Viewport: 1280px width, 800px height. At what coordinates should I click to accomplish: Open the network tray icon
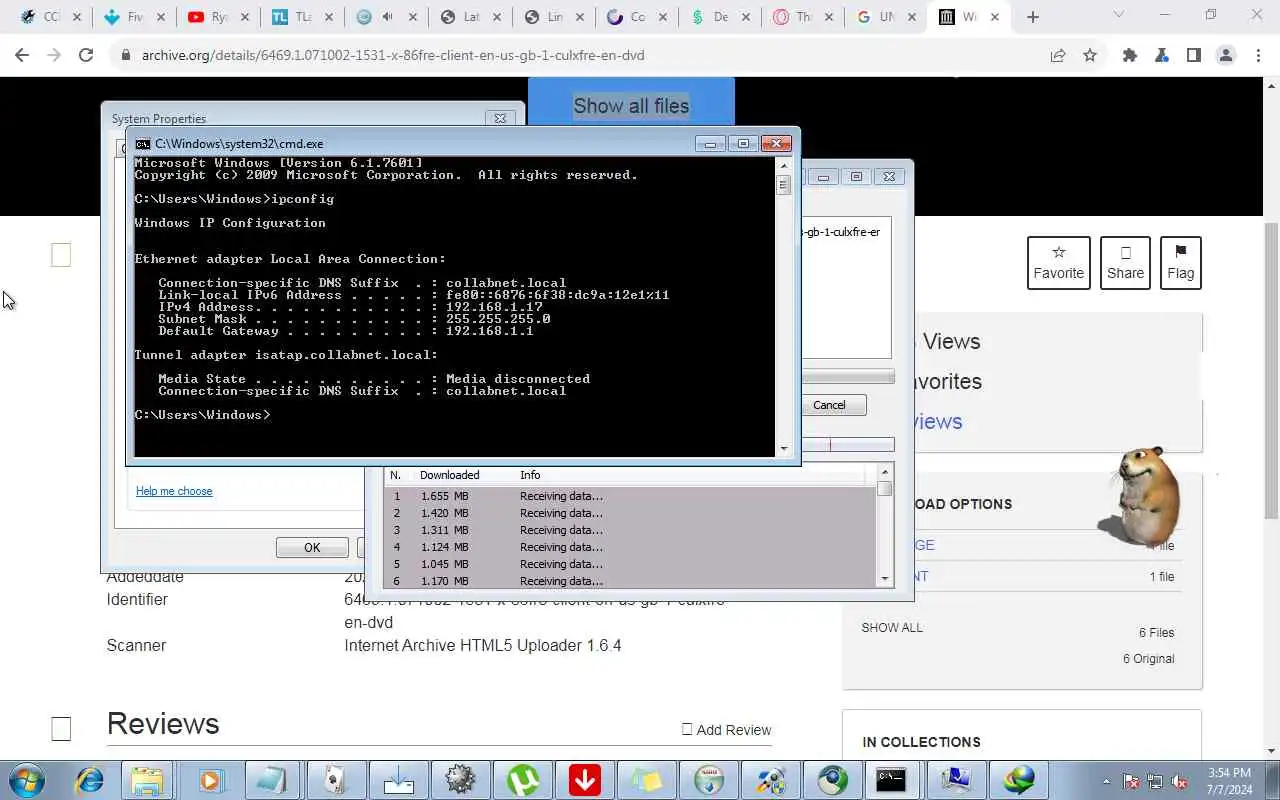pos(1156,781)
